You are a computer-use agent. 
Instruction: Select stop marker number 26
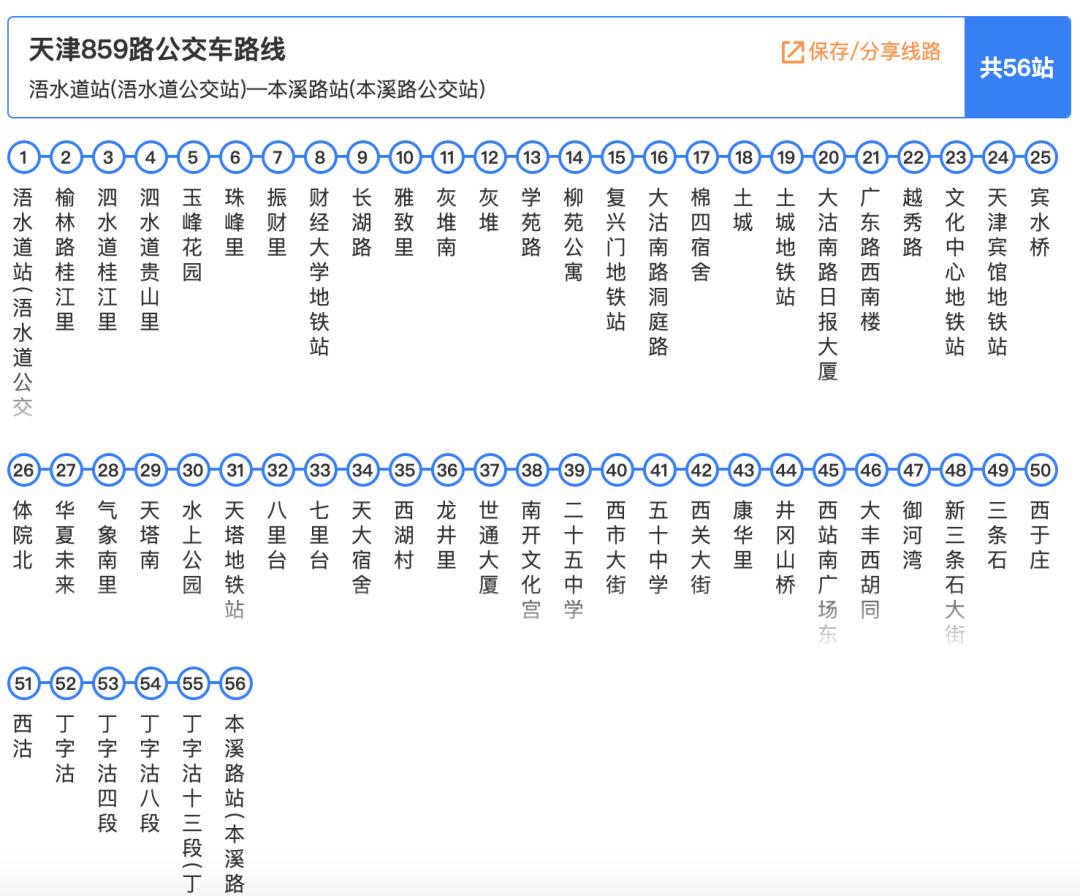click(23, 470)
